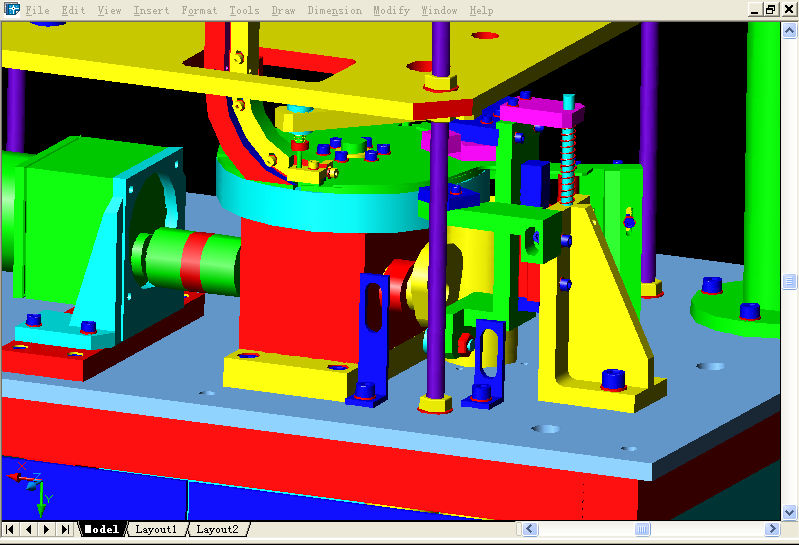Open the Edit menu
Image resolution: width=799 pixels, height=545 pixels.
pos(73,11)
